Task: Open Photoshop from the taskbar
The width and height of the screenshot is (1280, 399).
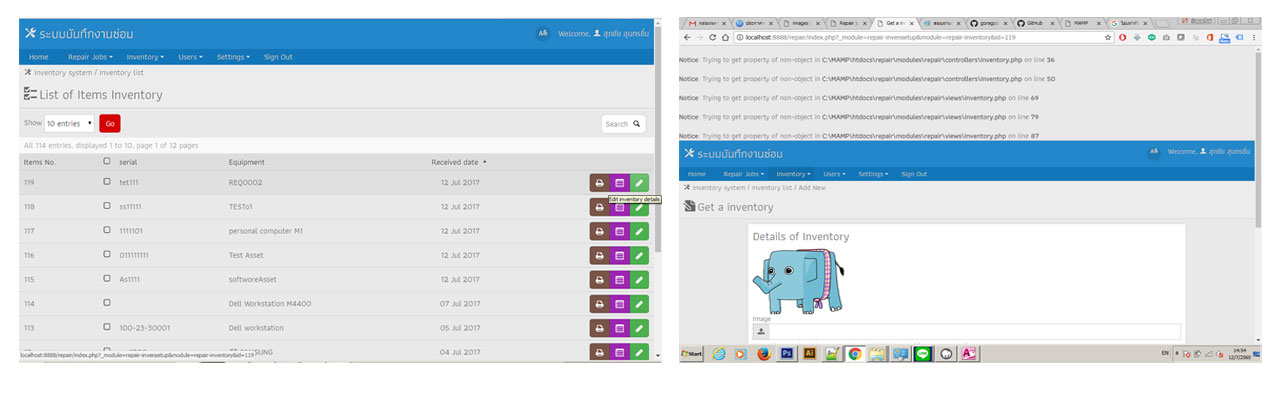Action: [x=786, y=353]
